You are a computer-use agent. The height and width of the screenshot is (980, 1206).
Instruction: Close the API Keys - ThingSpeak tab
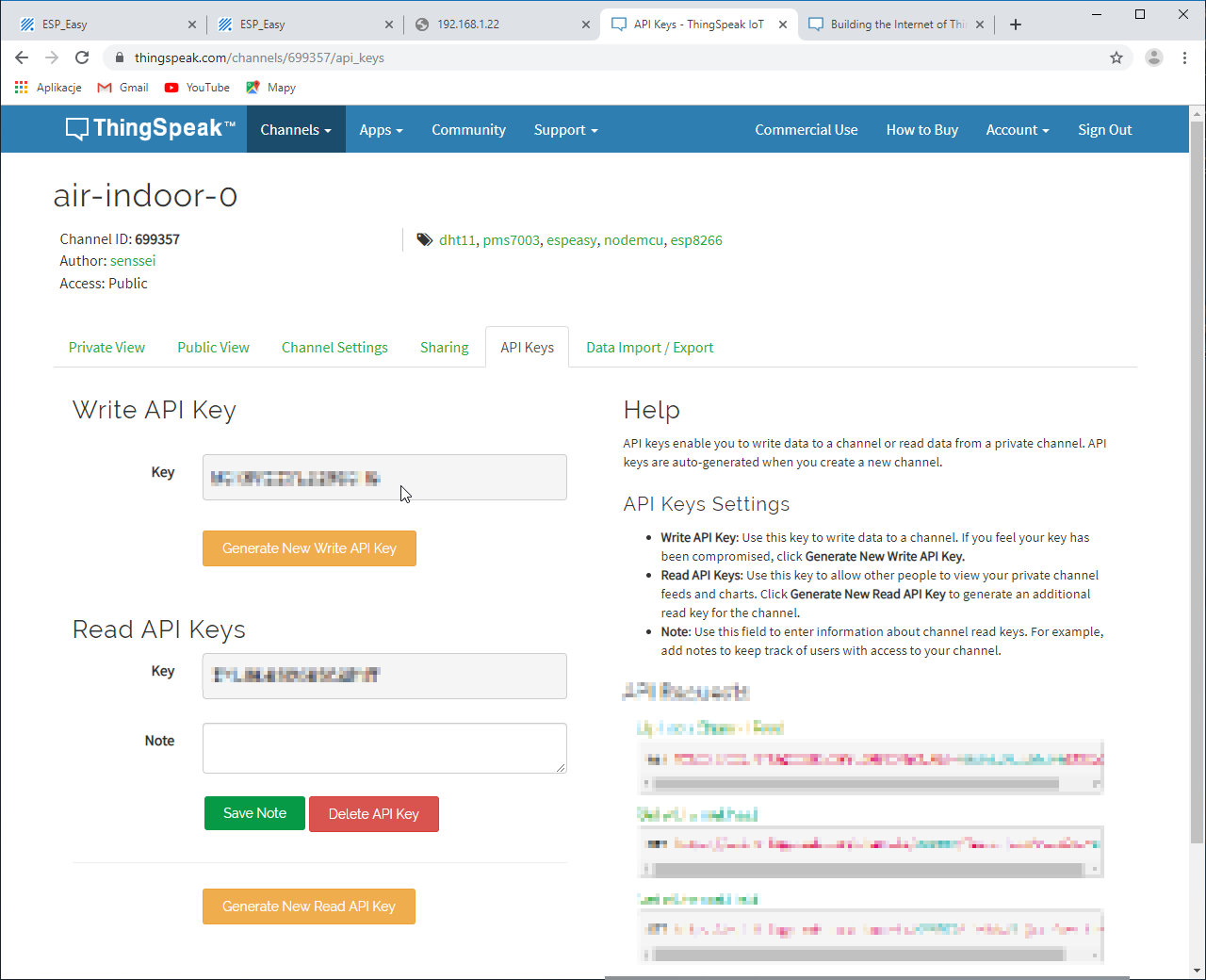[783, 24]
